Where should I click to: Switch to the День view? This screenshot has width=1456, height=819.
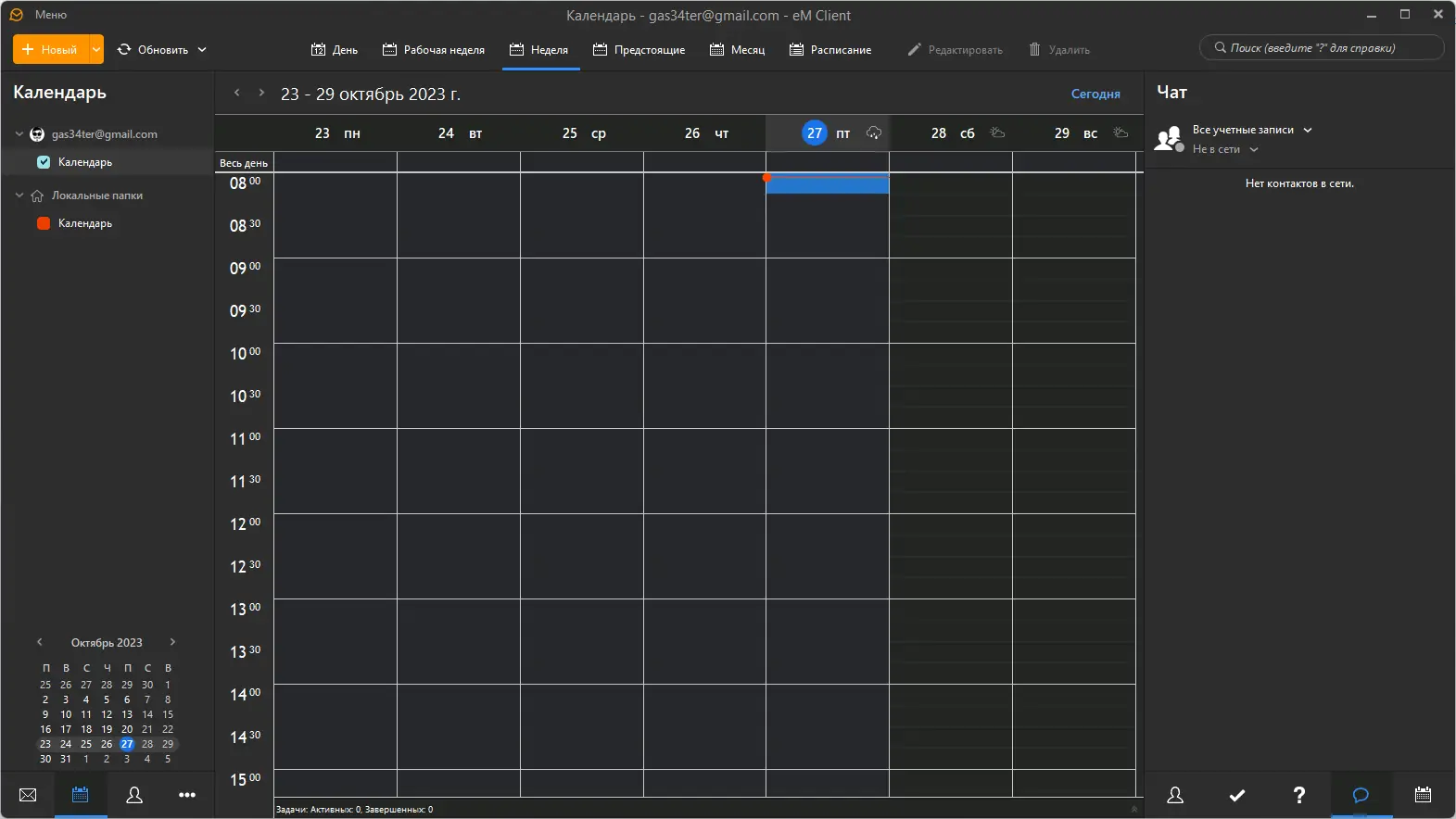(335, 50)
